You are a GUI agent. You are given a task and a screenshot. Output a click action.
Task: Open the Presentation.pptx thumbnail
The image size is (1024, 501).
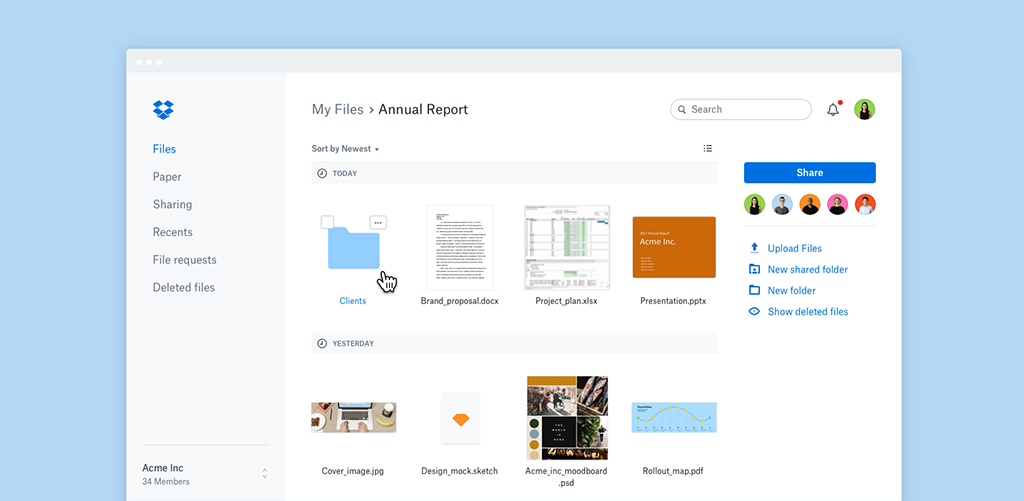tap(674, 247)
